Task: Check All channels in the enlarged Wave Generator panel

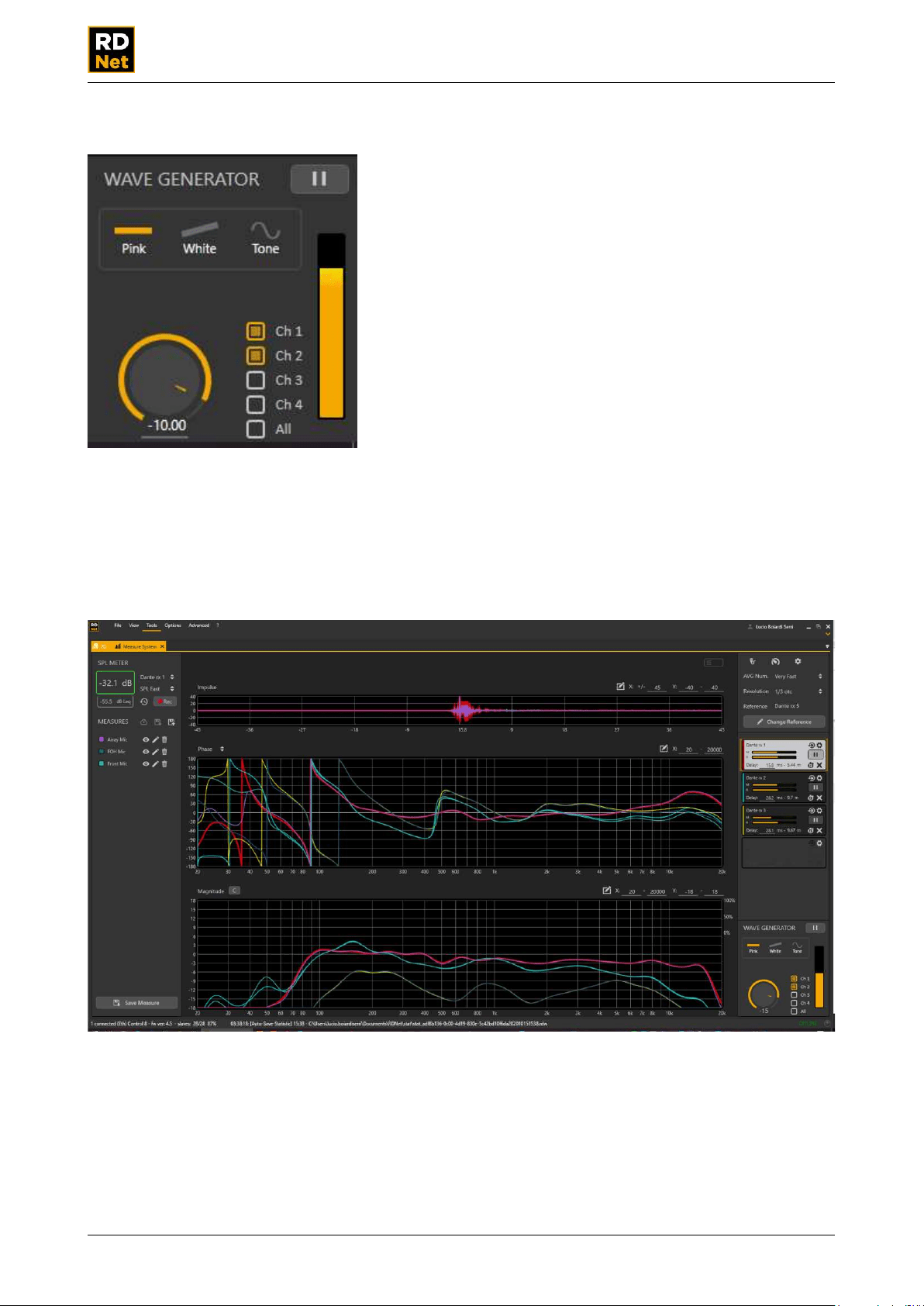Action: pyautogui.click(x=256, y=429)
